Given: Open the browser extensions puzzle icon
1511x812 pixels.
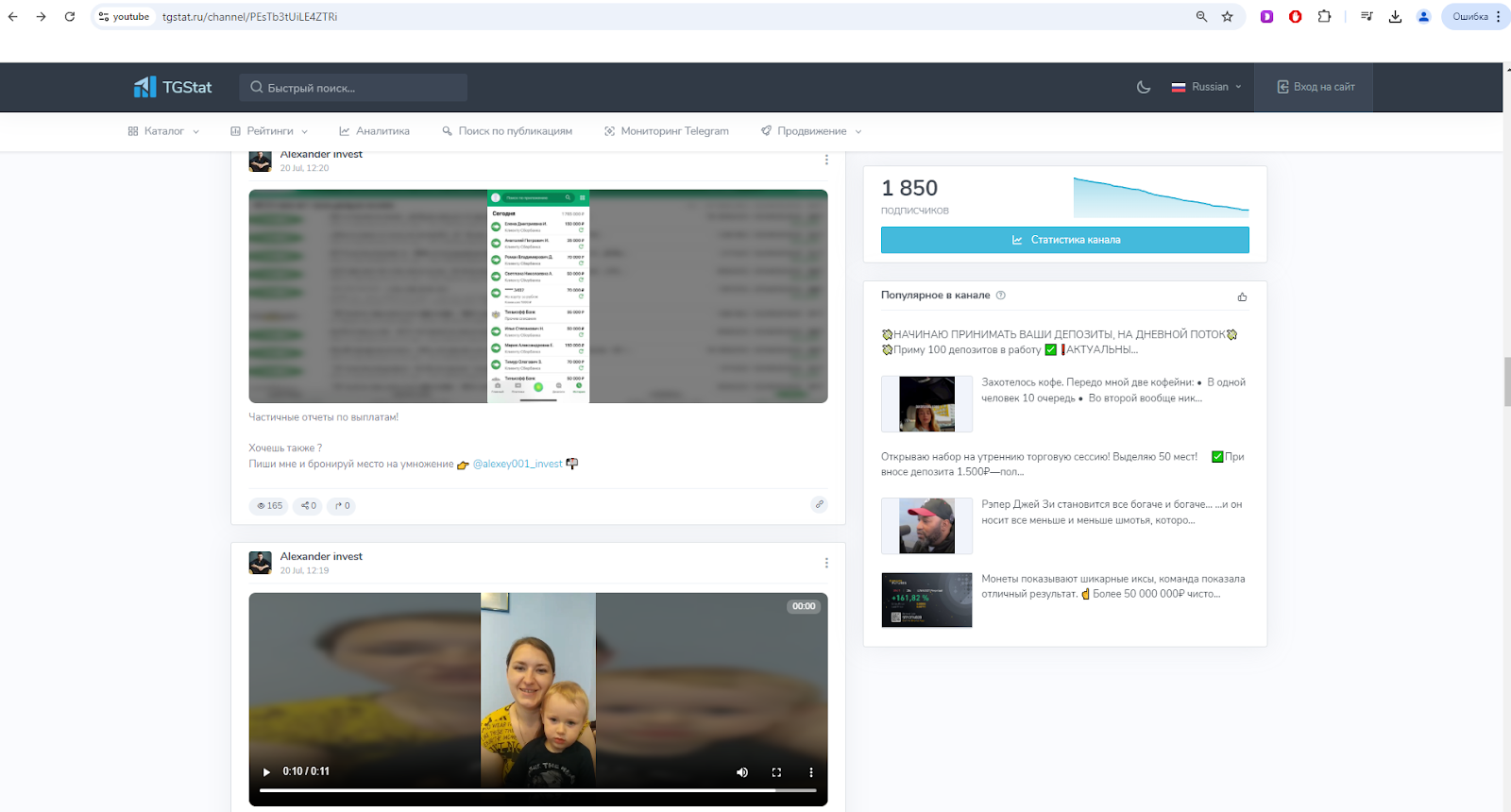Looking at the screenshot, I should coord(1324,16).
